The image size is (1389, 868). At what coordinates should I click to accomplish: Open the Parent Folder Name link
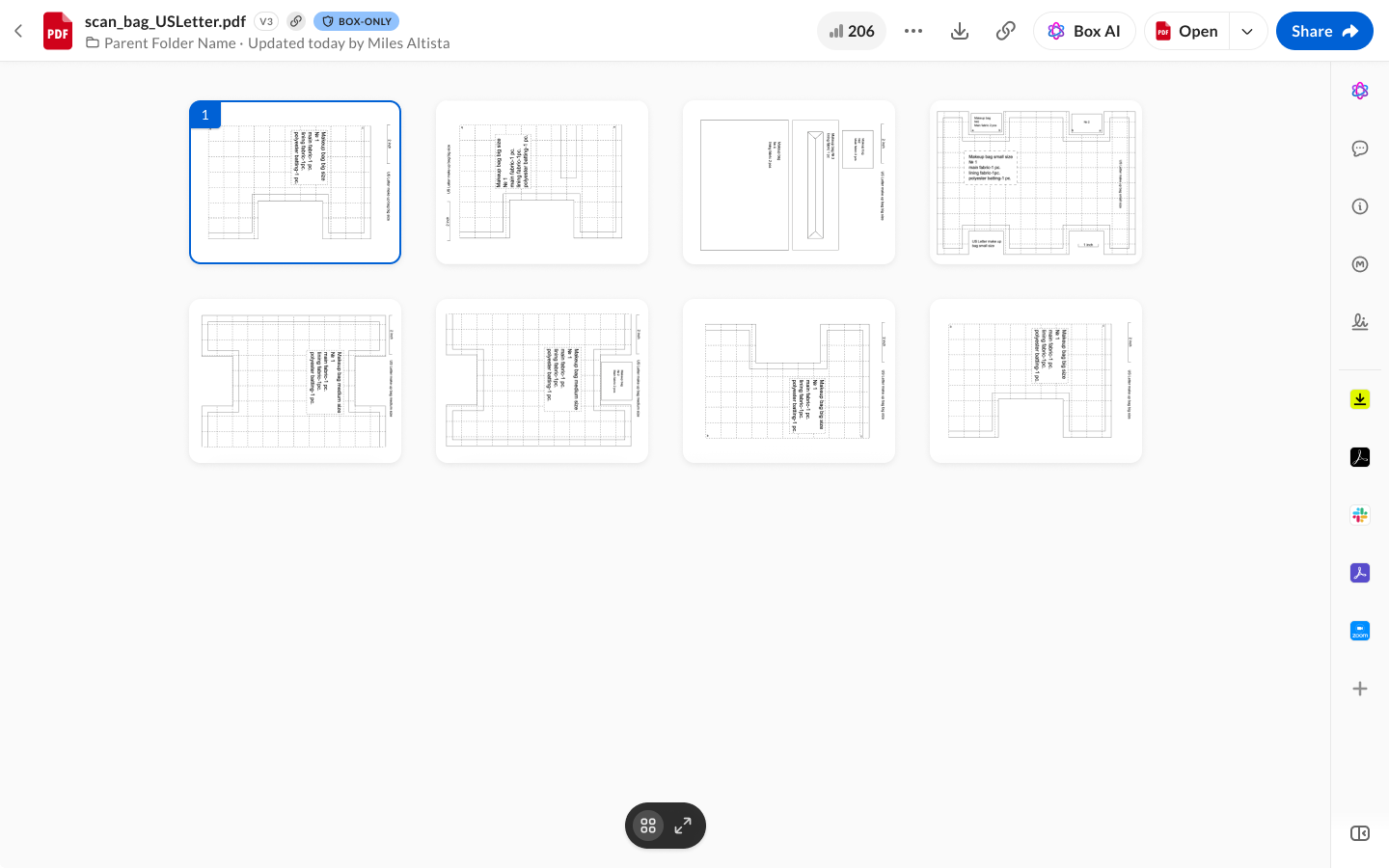(x=170, y=43)
